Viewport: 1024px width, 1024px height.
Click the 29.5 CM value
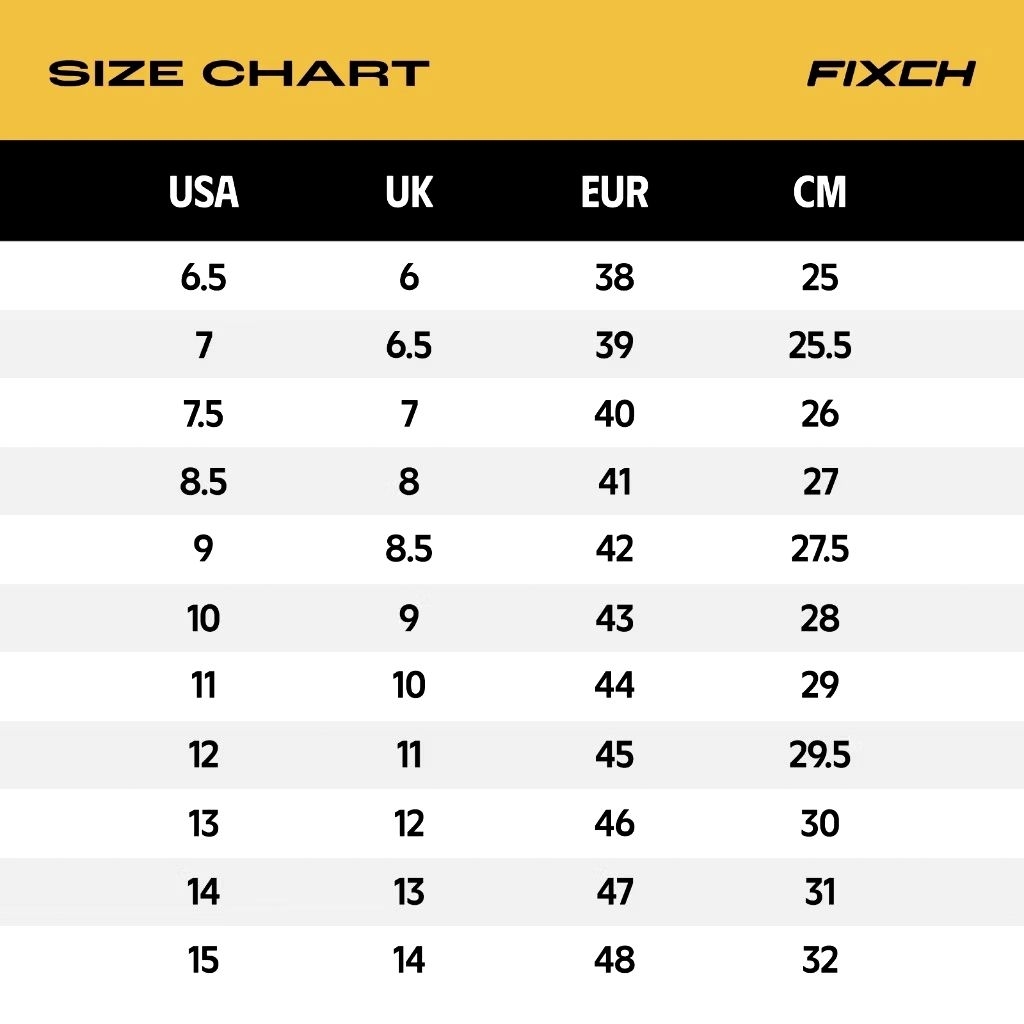coord(820,755)
